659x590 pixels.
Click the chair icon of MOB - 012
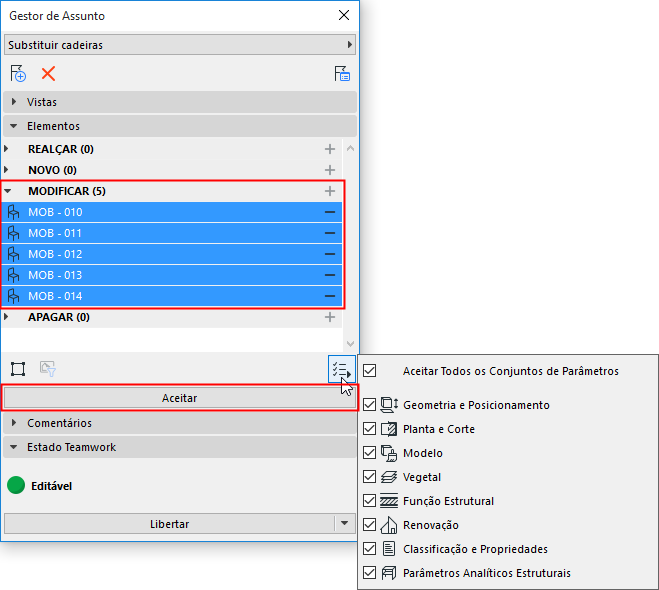[13, 254]
